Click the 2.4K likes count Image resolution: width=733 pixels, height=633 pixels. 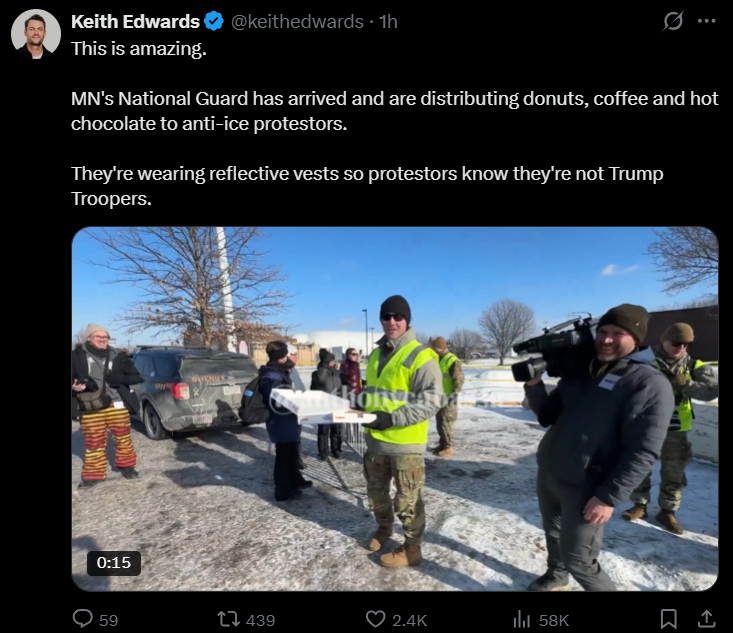point(410,620)
